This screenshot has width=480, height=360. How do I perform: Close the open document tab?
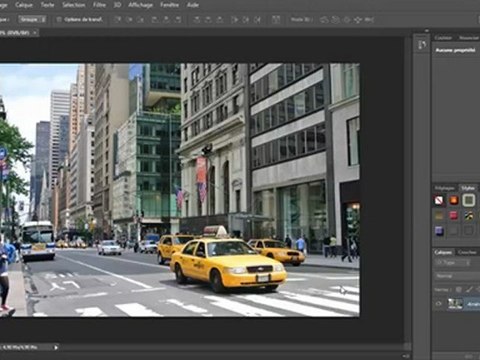point(35,33)
